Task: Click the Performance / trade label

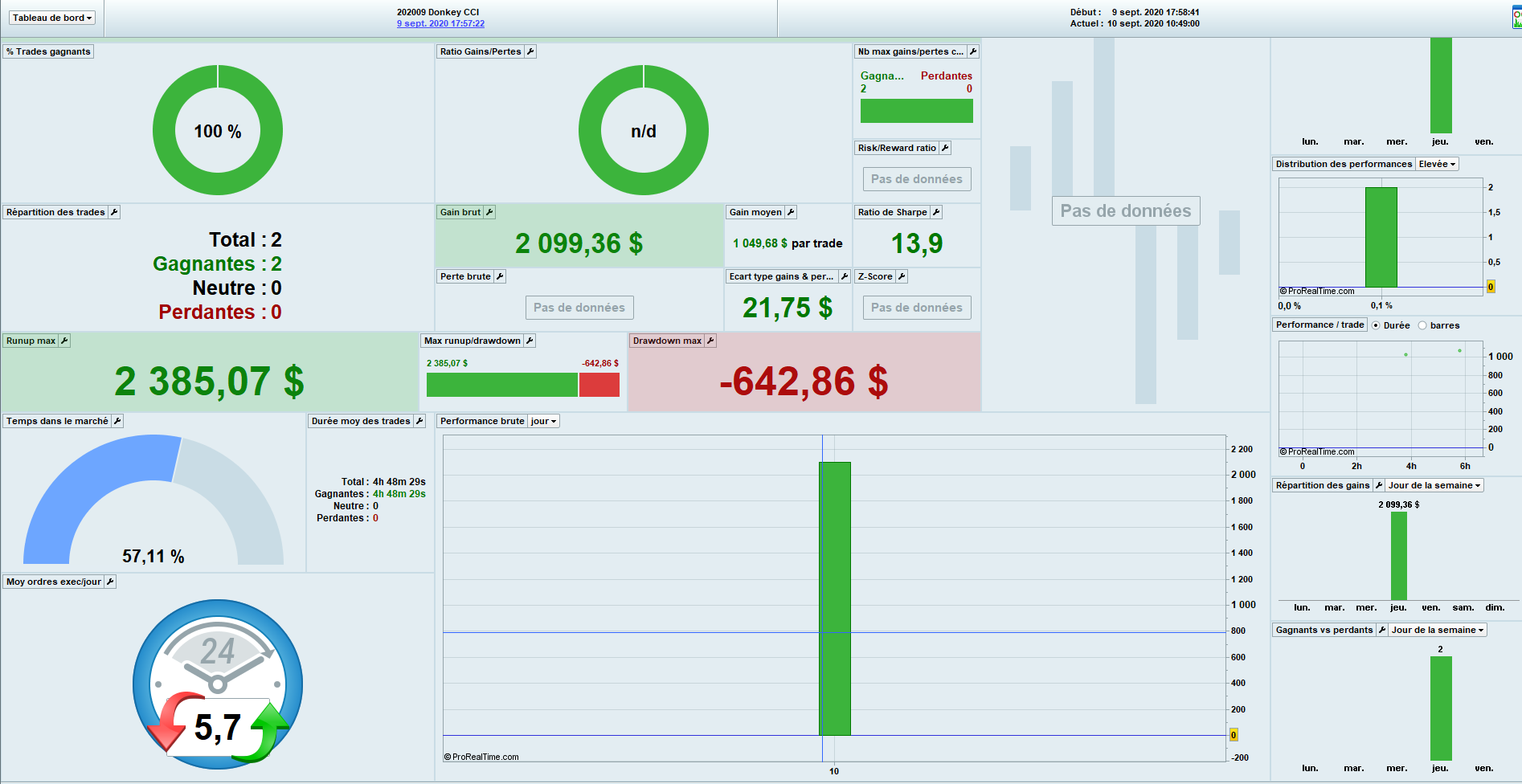Action: click(x=1320, y=325)
